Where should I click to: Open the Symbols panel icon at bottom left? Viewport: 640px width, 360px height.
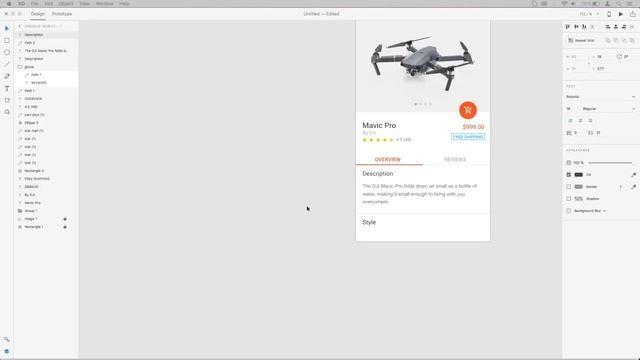7,340
